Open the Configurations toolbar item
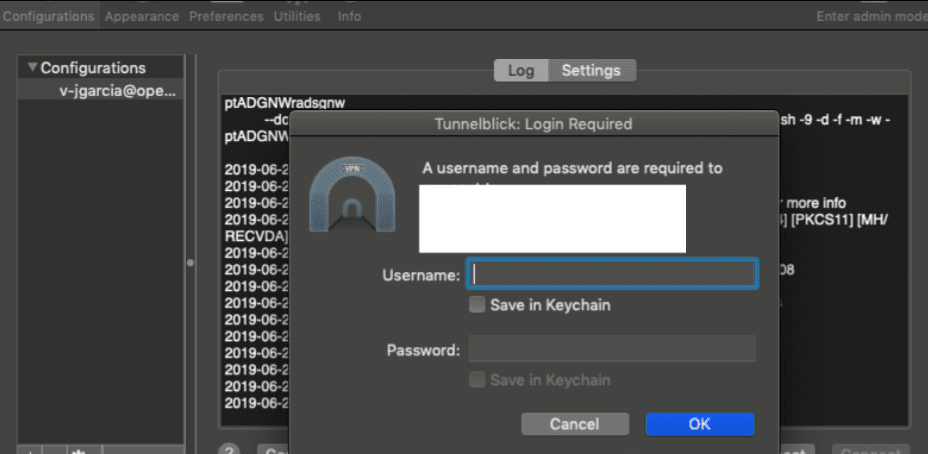Viewport: 928px width, 454px height. pyautogui.click(x=49, y=16)
